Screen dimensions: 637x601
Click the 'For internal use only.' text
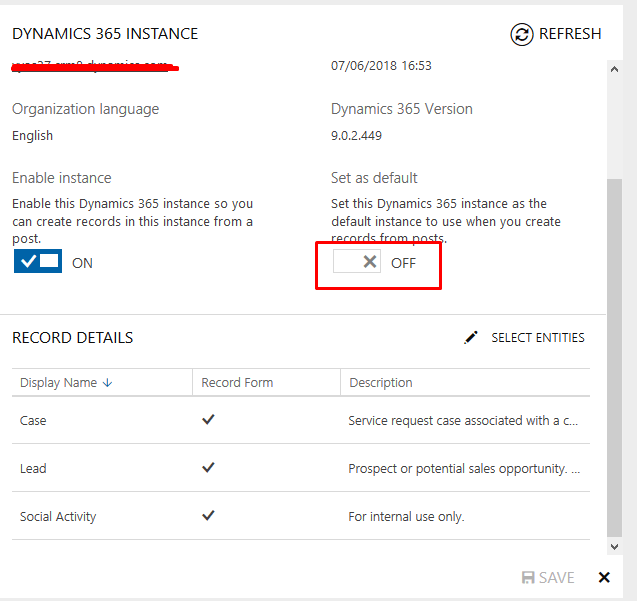[x=406, y=516]
